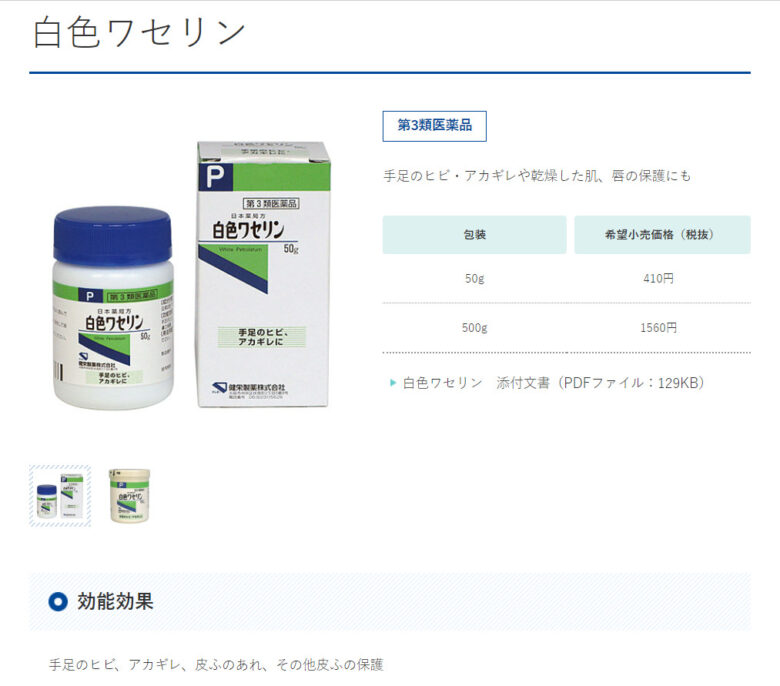This screenshot has width=780, height=686.
Task: Click the 効能効果 body text below the heading
Action: 216,665
